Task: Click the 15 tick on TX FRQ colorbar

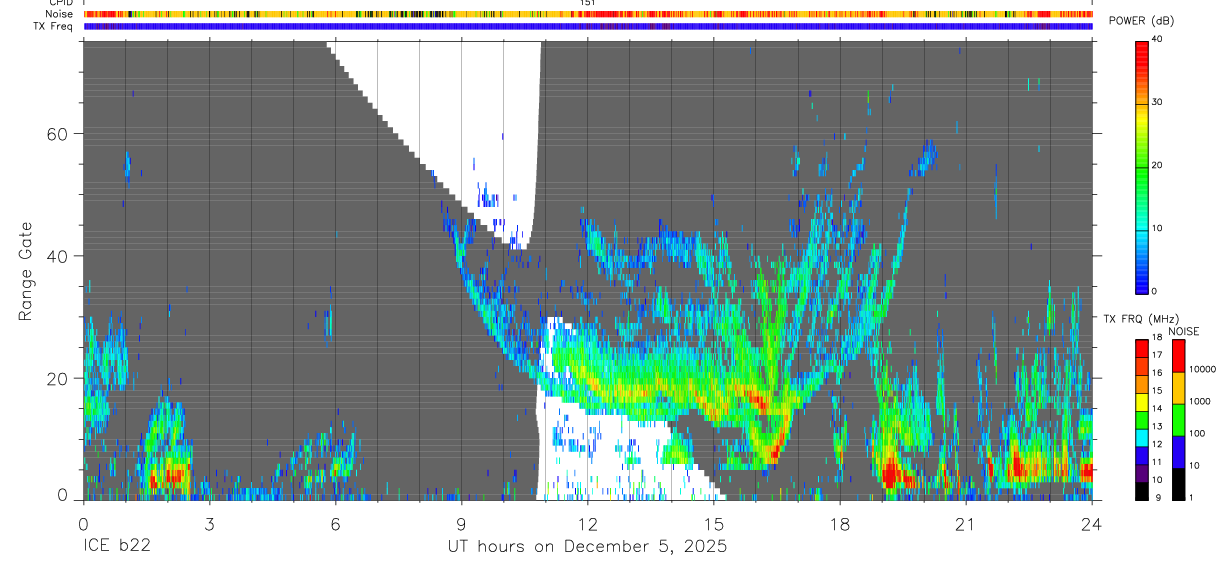Action: pyautogui.click(x=1158, y=391)
